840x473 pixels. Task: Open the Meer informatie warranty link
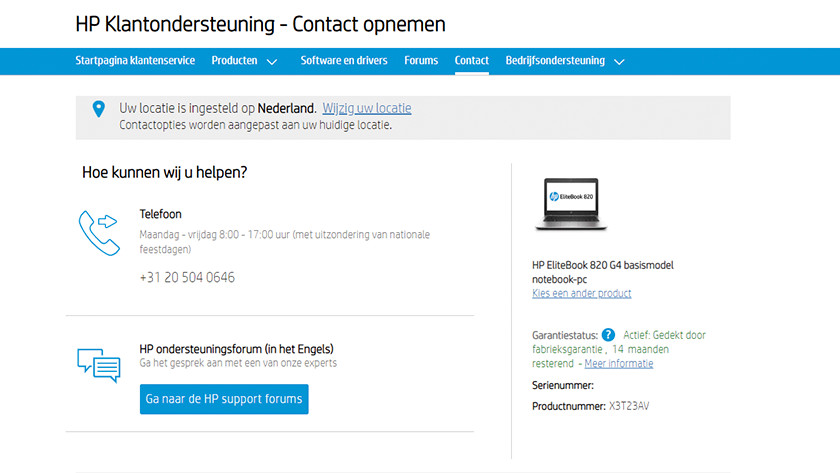pos(619,364)
